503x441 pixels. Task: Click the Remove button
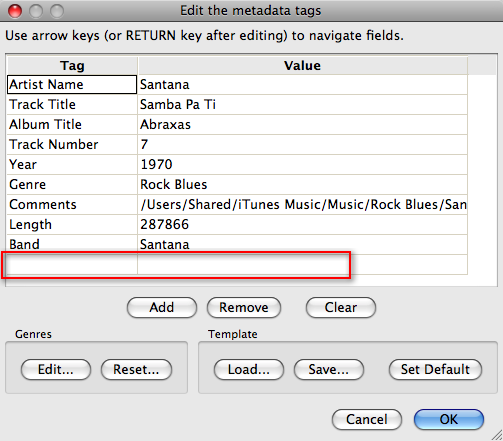[x=244, y=307]
